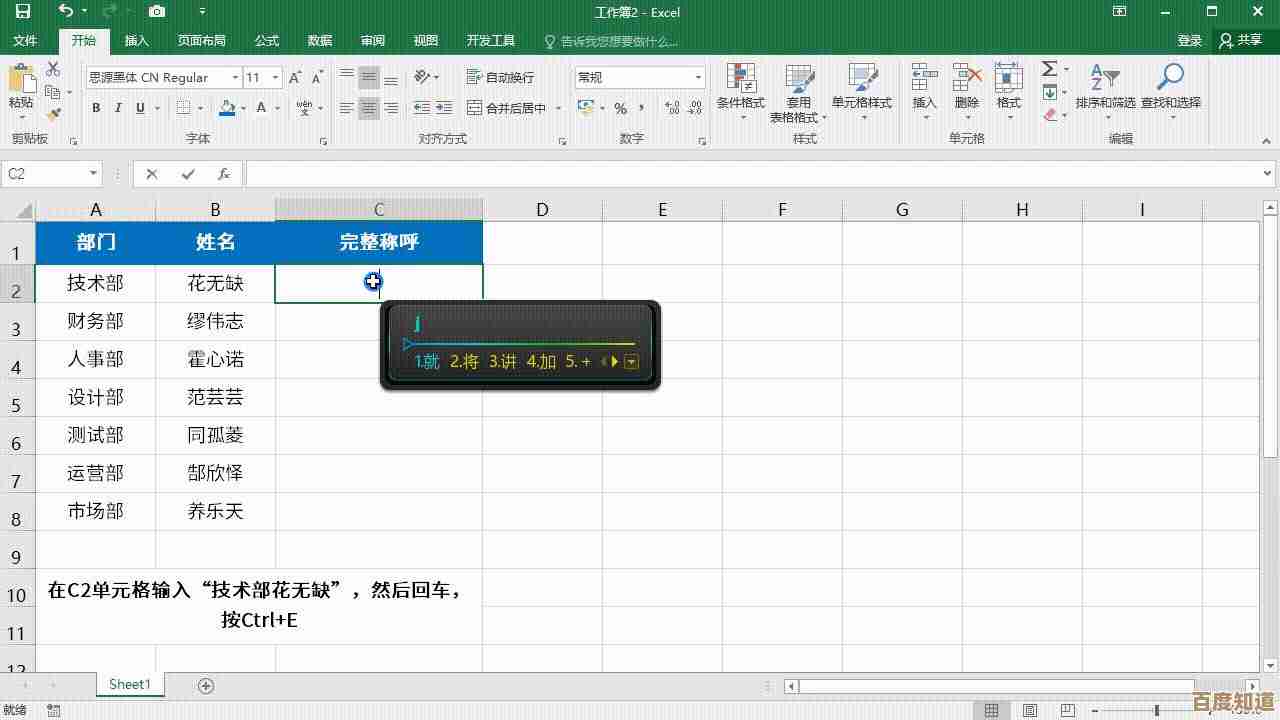This screenshot has width=1280, height=720.
Task: Select the Paste icon
Action: (22, 85)
